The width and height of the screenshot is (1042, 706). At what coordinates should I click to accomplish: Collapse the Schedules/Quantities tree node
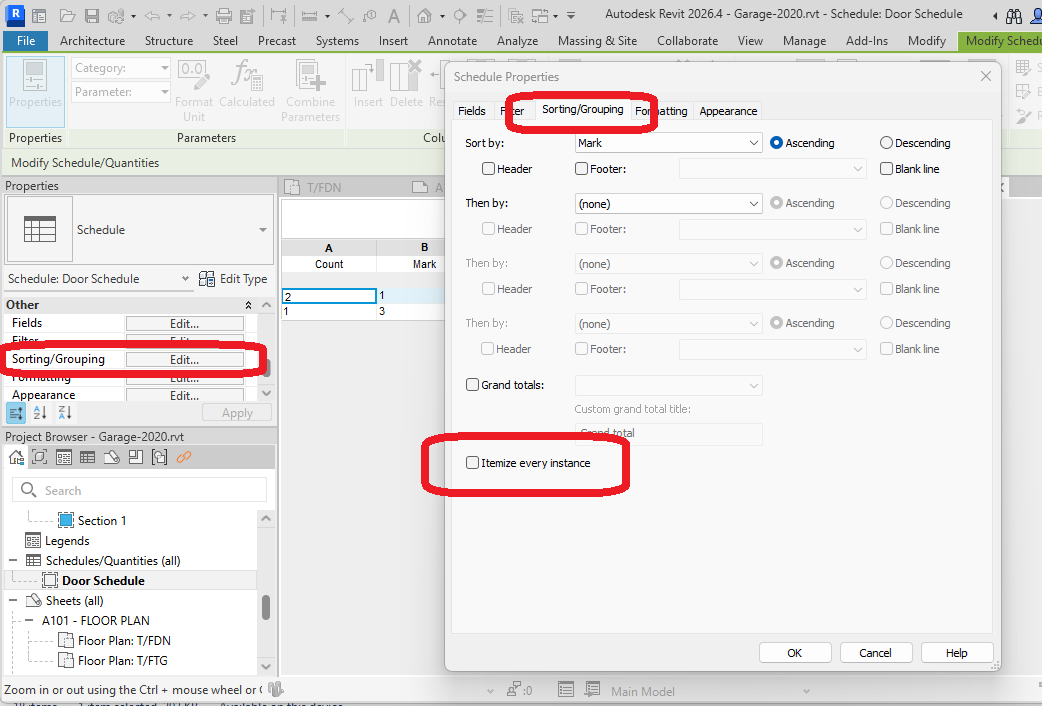coord(14,561)
